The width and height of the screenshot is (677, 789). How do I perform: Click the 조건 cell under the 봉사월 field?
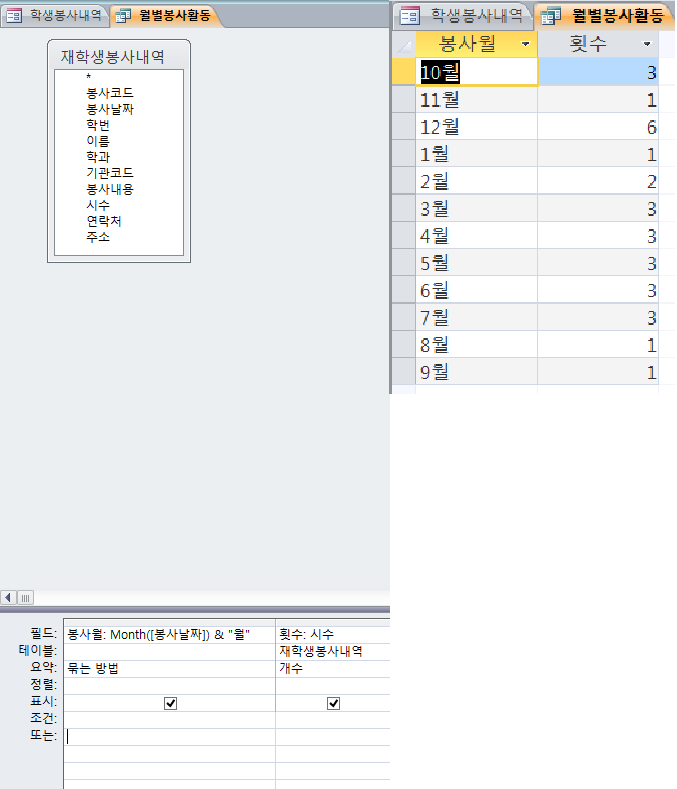click(168, 719)
